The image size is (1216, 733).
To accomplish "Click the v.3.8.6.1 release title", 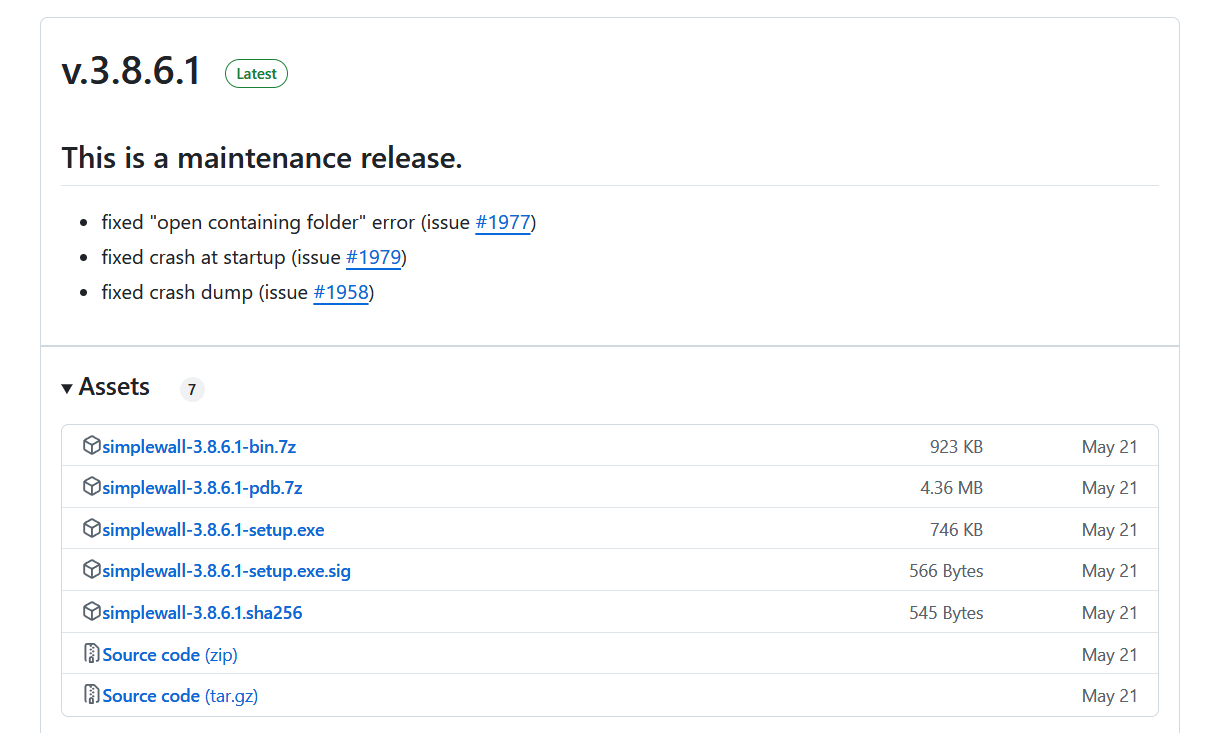I will pyautogui.click(x=132, y=72).
